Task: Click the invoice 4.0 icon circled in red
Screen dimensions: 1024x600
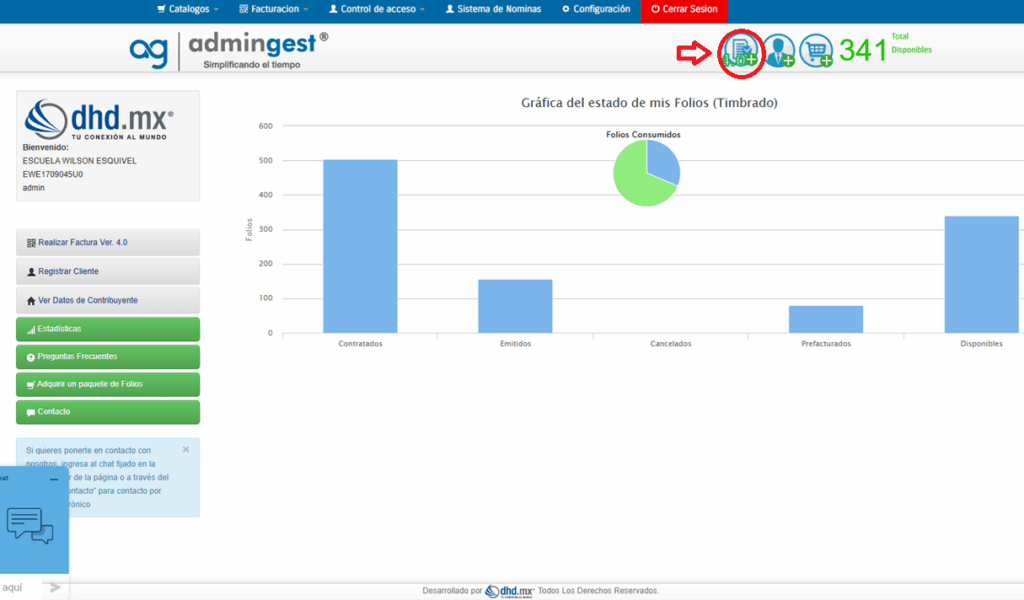Action: point(740,50)
